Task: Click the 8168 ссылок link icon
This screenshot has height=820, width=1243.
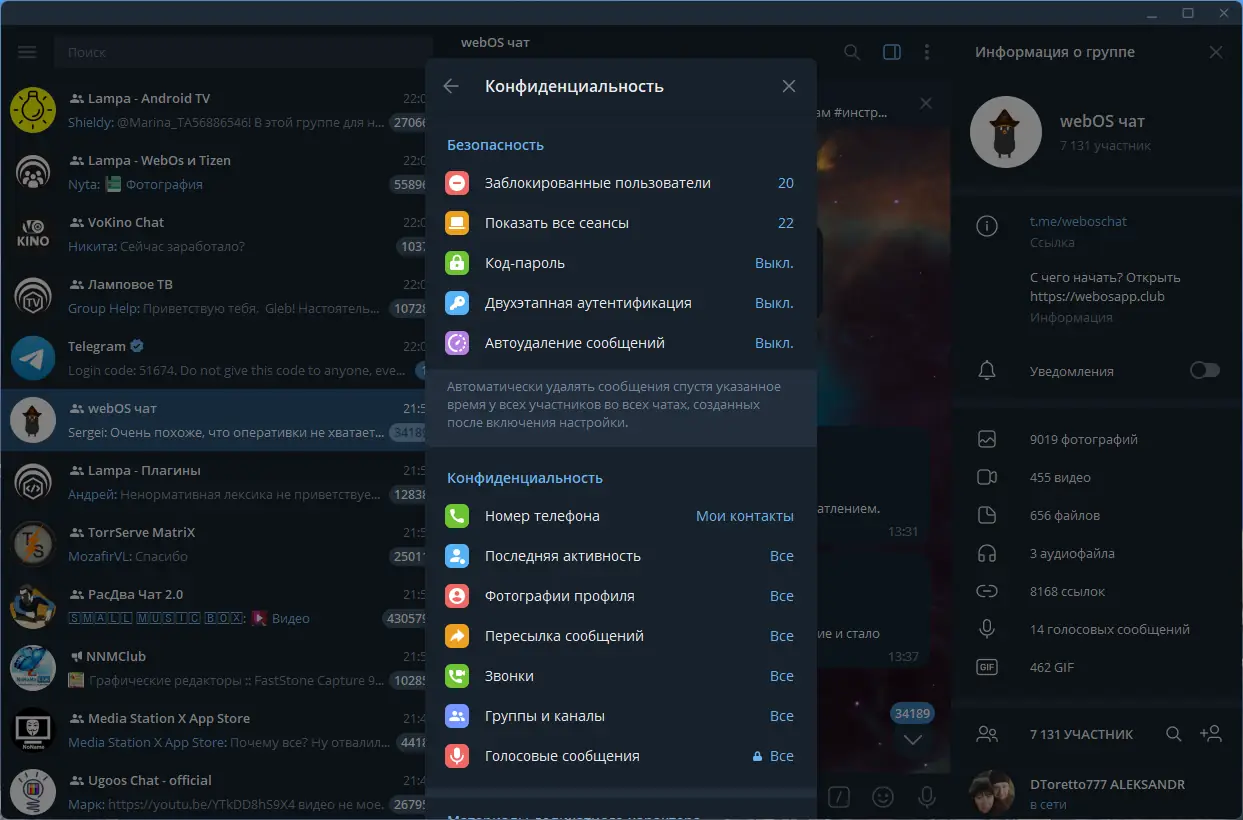Action: point(987,591)
